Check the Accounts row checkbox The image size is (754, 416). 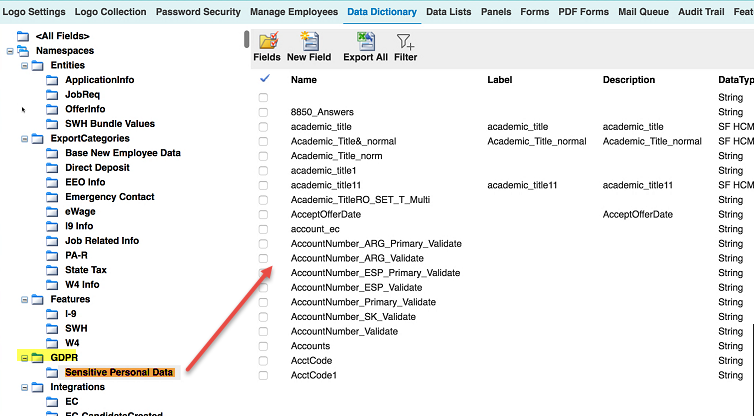pyautogui.click(x=263, y=346)
